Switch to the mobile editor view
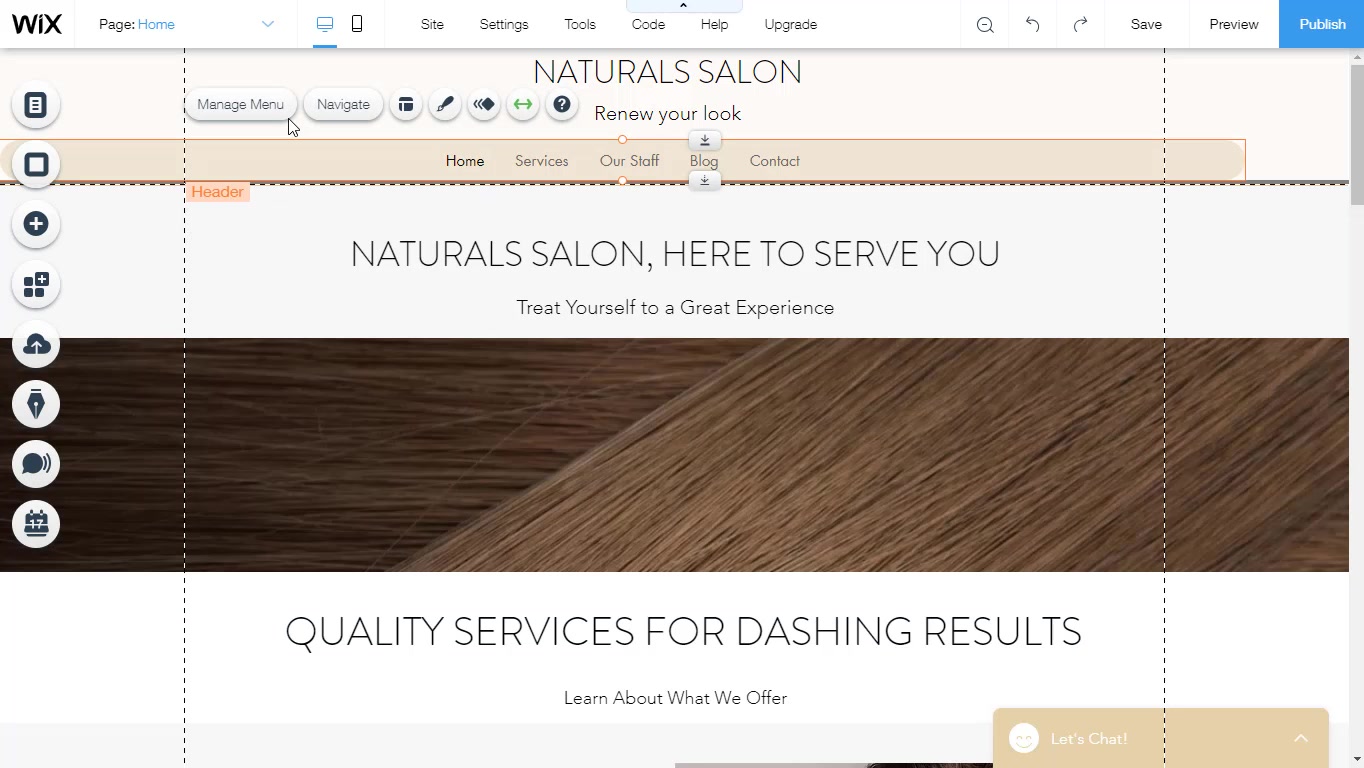The width and height of the screenshot is (1364, 768). pyautogui.click(x=357, y=24)
